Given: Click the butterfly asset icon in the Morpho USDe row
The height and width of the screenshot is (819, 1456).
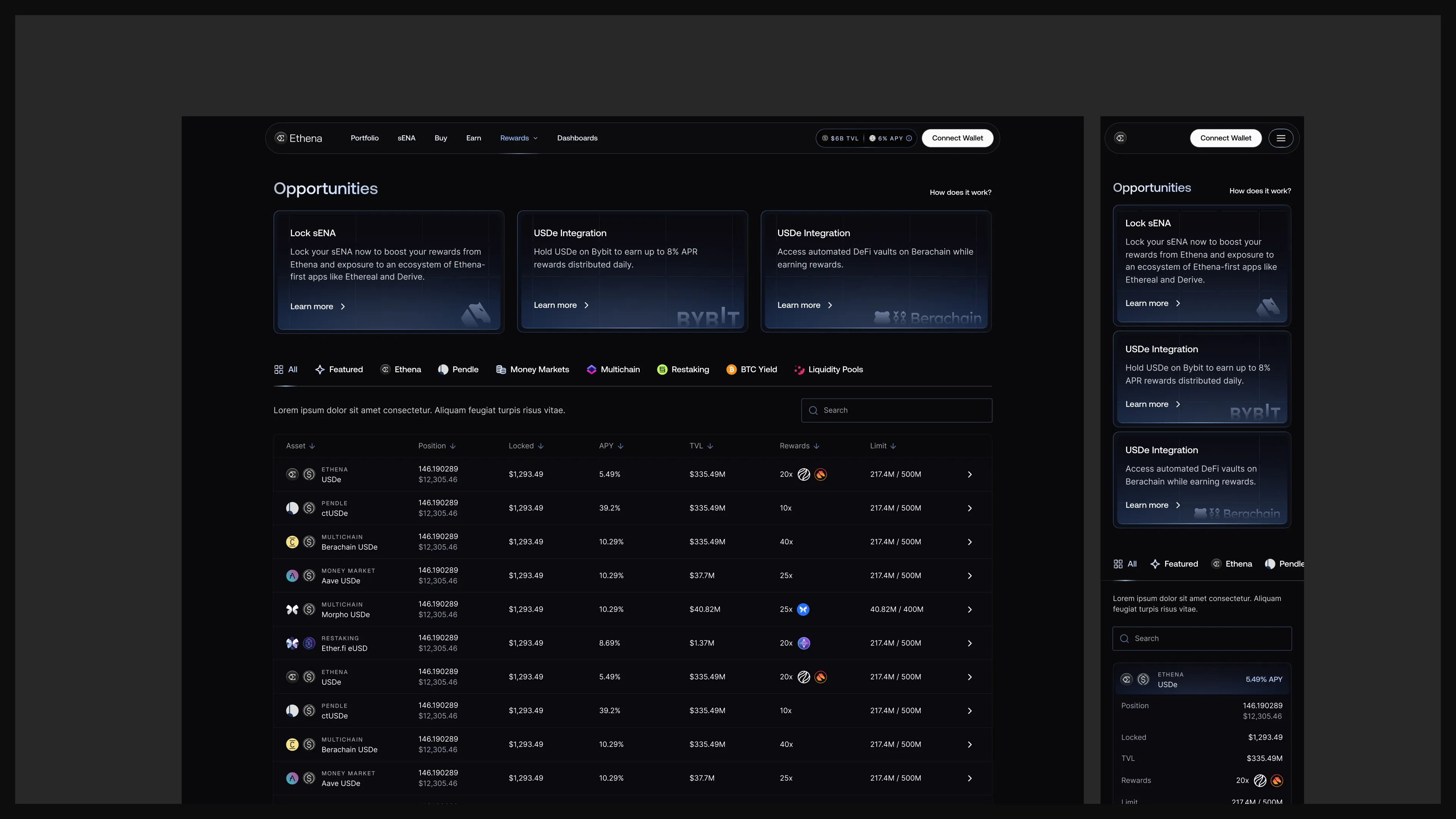Looking at the screenshot, I should 292,609.
